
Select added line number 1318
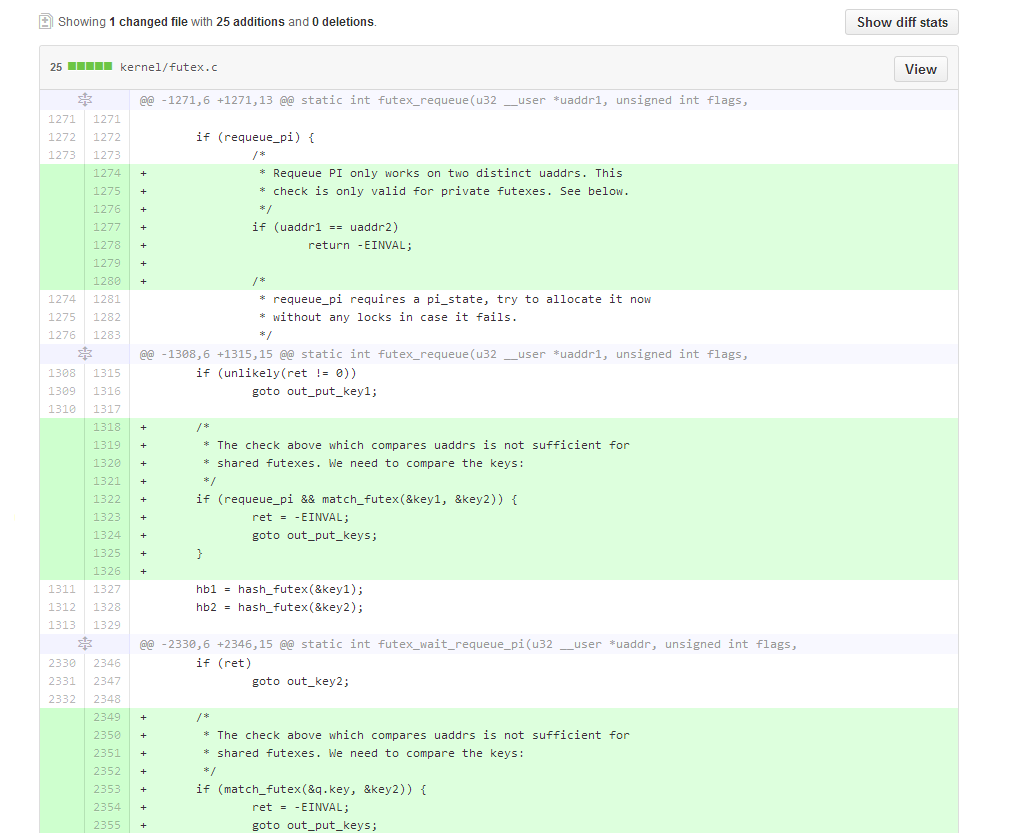(106, 427)
